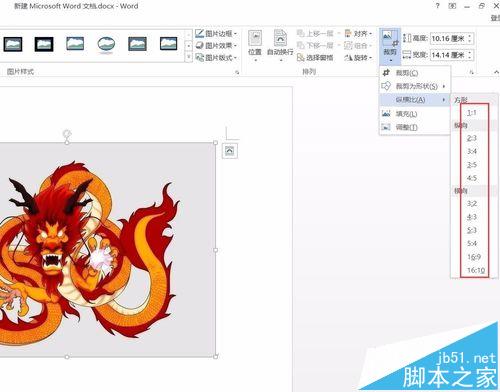
Task: Select 16:10 aspect ratio
Action: 476,270
